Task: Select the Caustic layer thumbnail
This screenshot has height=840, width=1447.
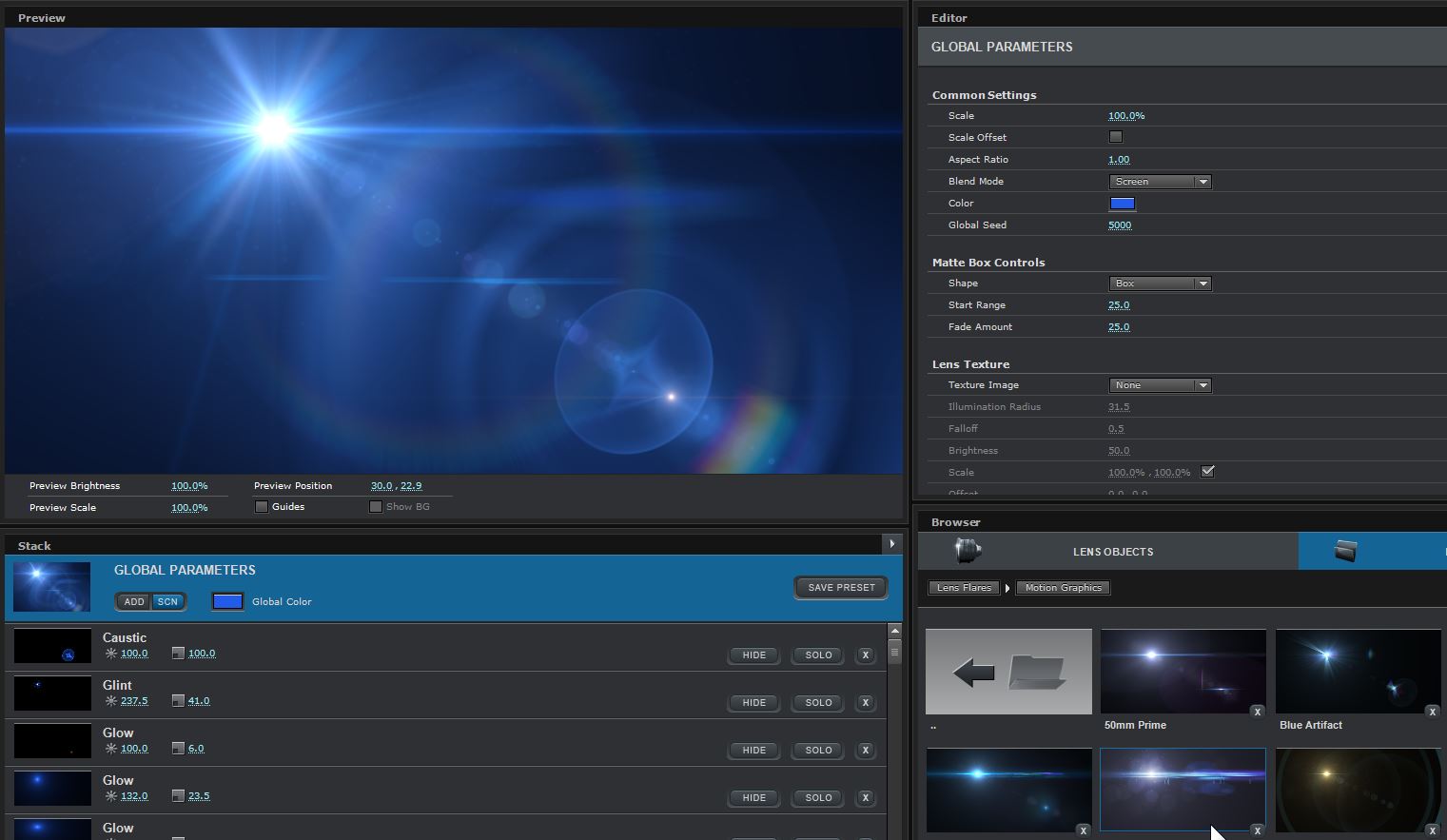Action: click(52, 646)
